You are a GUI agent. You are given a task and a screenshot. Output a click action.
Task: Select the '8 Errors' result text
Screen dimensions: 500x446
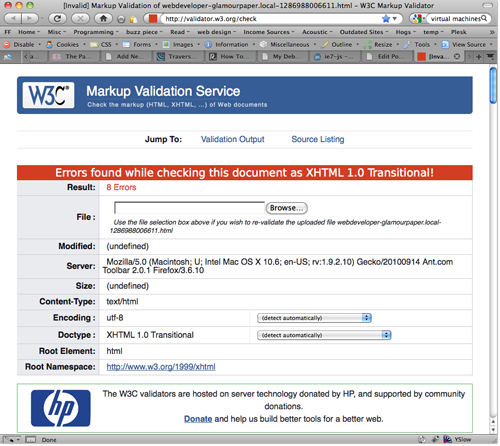(121, 187)
